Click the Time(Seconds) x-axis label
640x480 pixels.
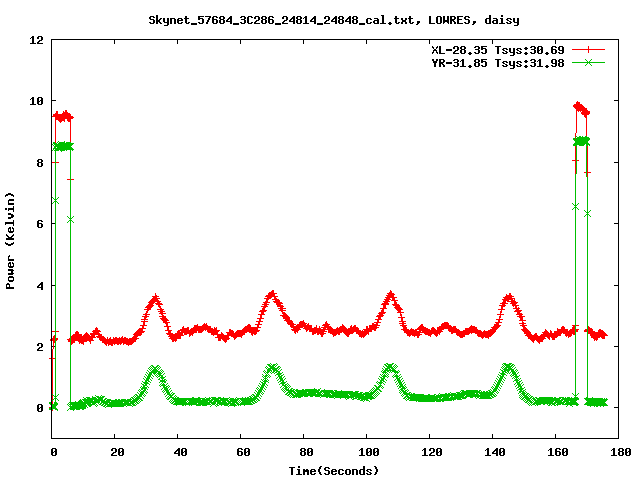[x=334, y=471]
